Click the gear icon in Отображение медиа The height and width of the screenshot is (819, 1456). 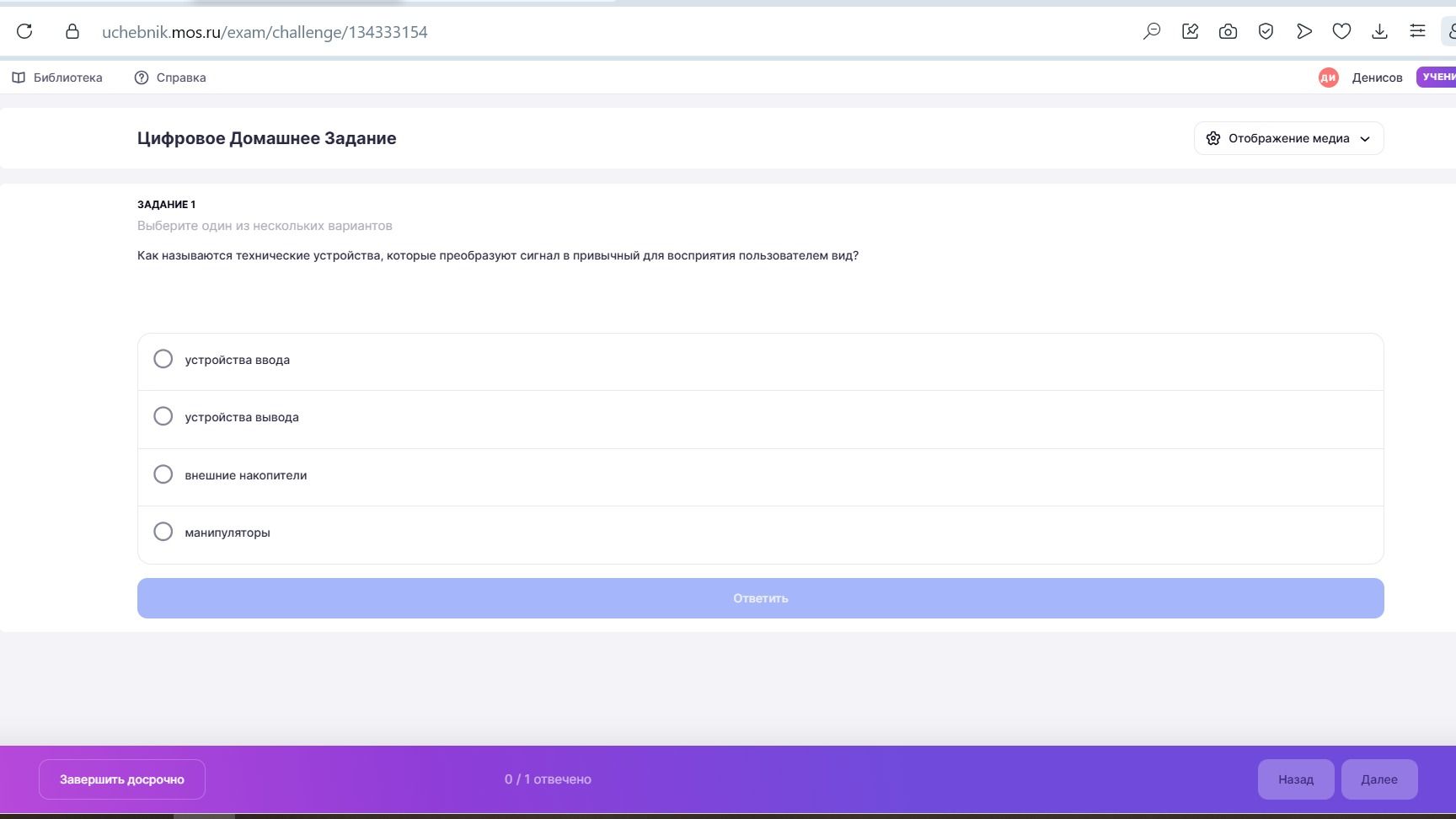(1213, 138)
